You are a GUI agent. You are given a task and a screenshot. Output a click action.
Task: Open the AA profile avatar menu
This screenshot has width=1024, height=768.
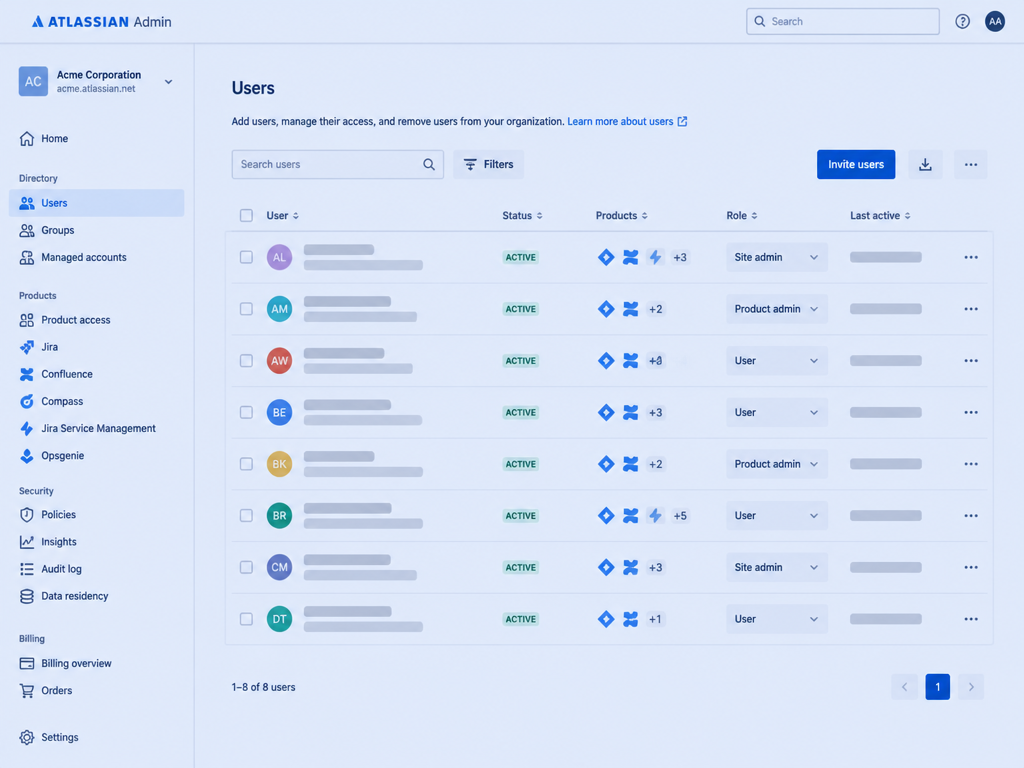[995, 22]
